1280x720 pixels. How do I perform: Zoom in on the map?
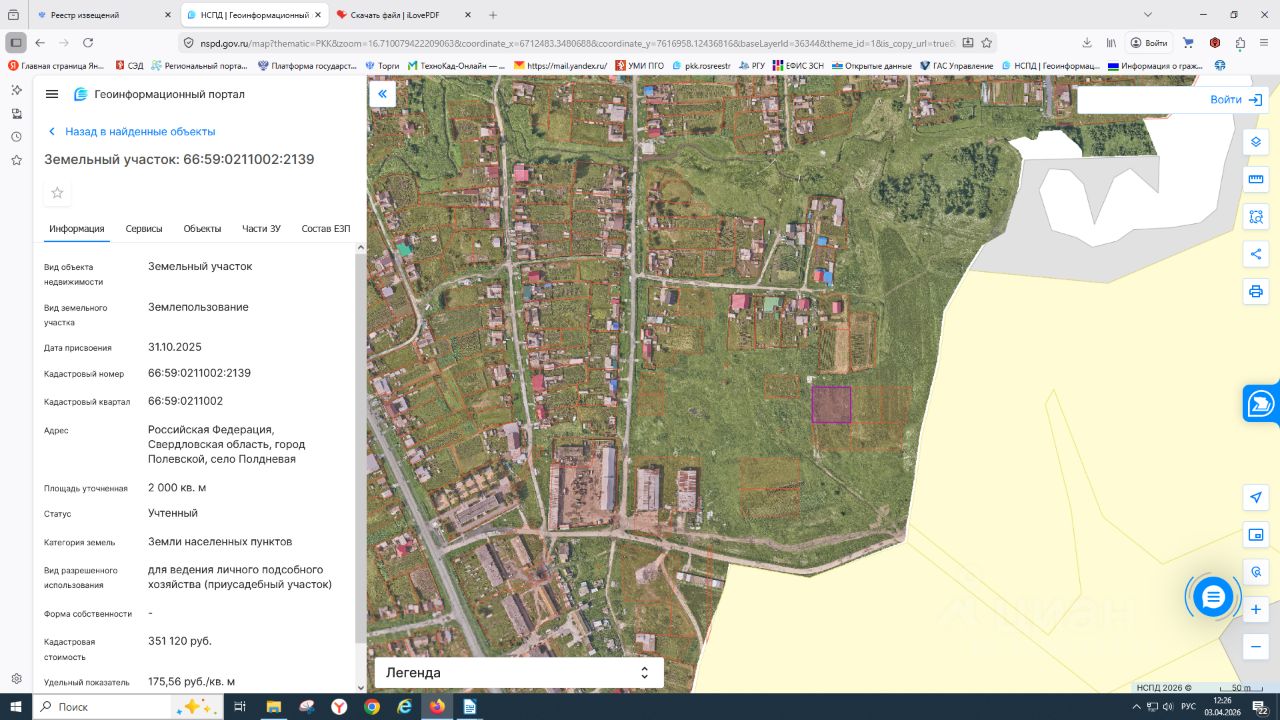(x=1255, y=609)
